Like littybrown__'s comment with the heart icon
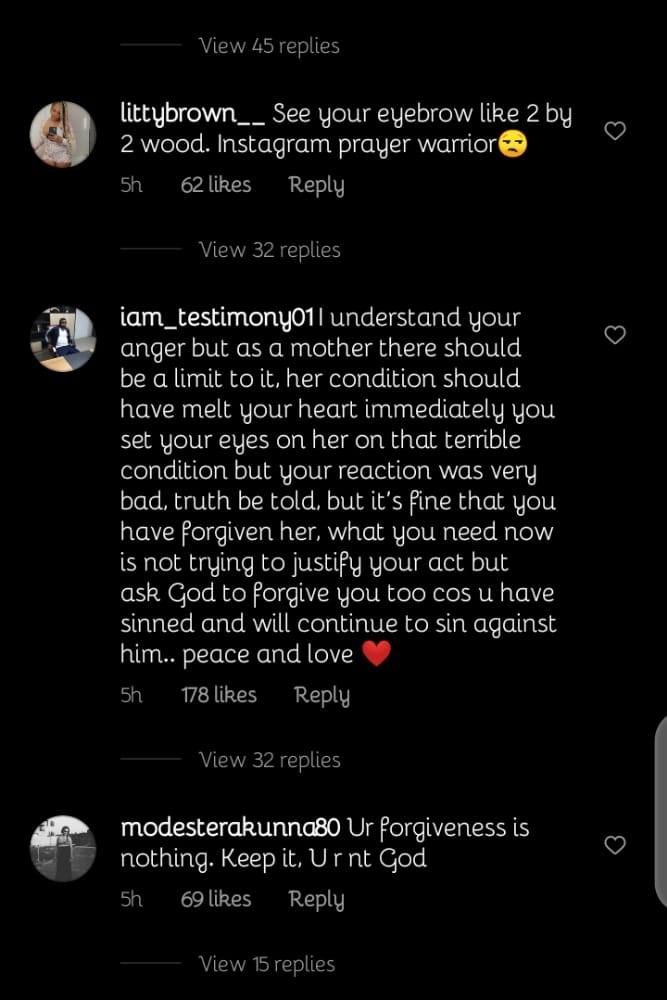 point(614,130)
